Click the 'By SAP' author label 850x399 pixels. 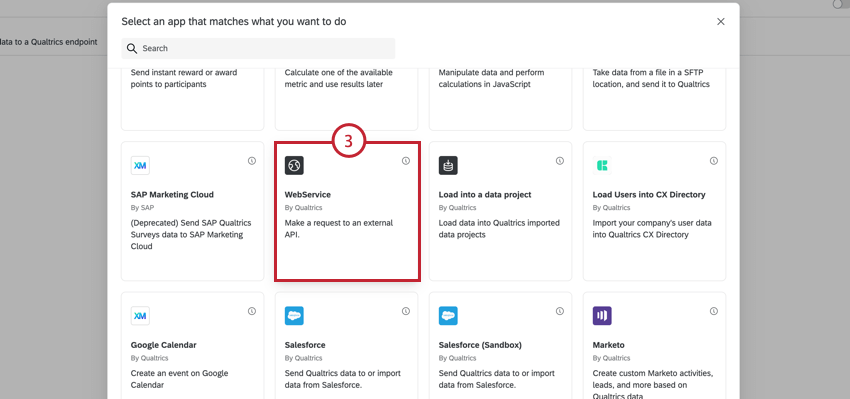[142, 208]
